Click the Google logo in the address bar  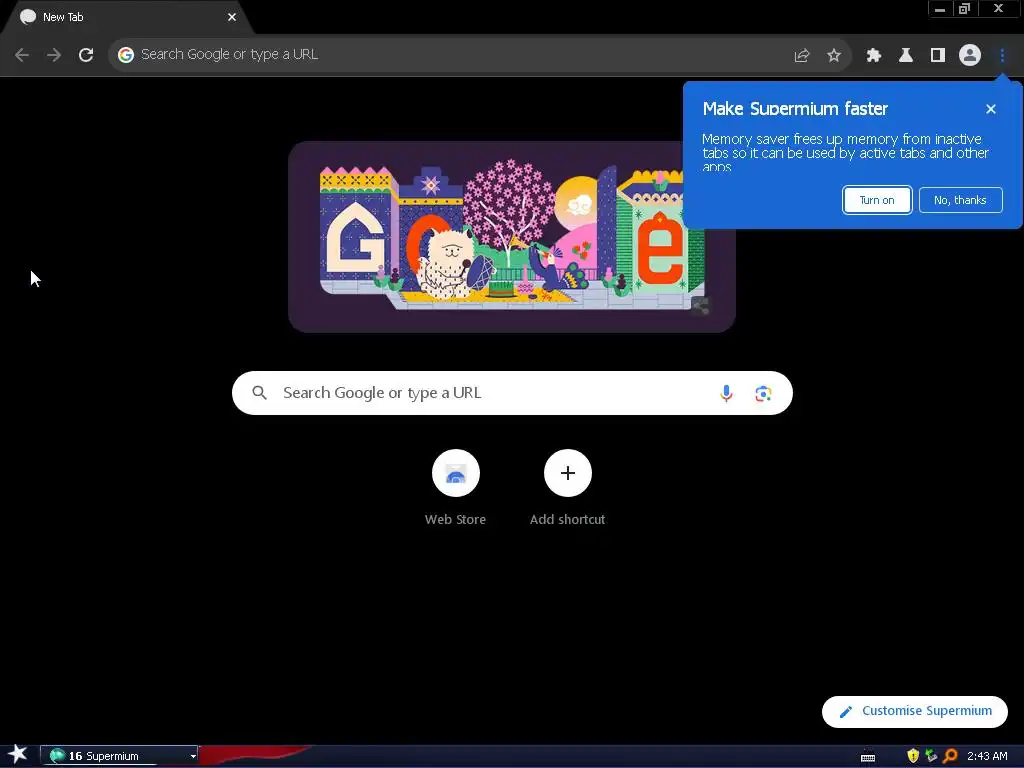click(x=126, y=55)
